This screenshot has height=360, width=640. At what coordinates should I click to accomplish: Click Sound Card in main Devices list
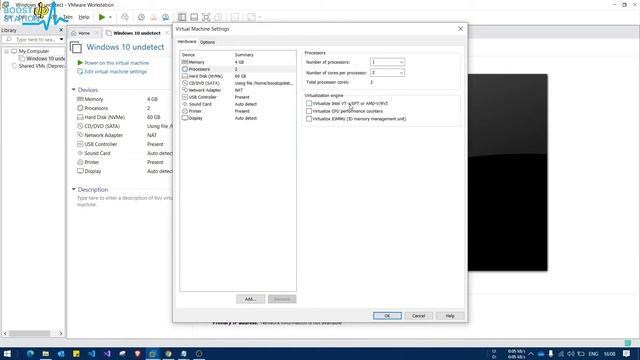tap(97, 153)
